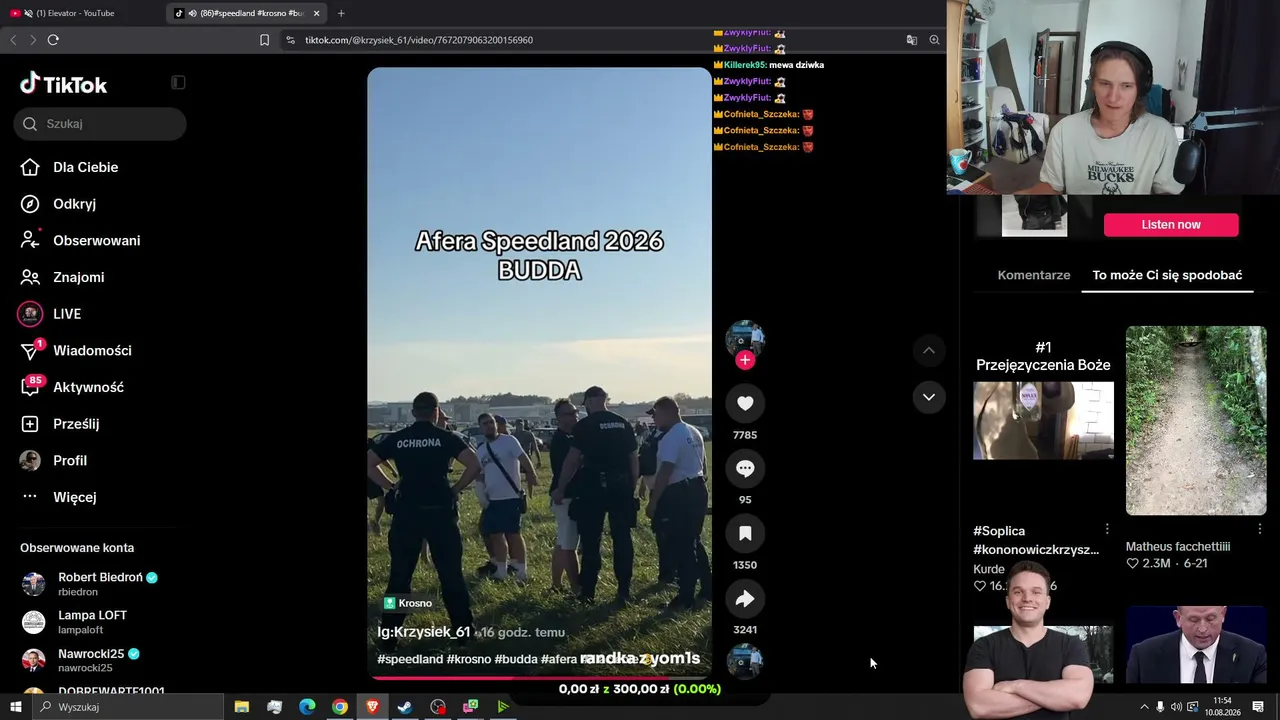Like the video with heart icon
Image resolution: width=1280 pixels, height=720 pixels.
pos(745,403)
